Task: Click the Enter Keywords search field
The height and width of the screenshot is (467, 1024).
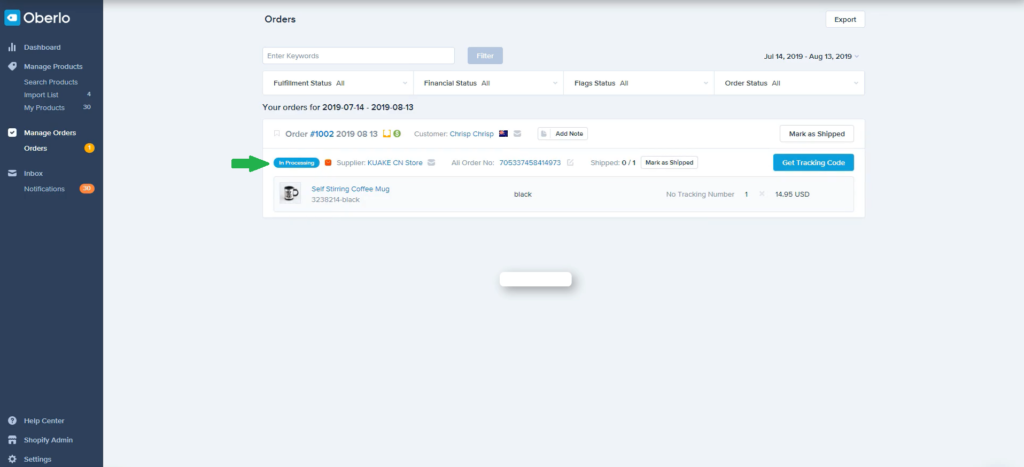Action: click(x=359, y=56)
